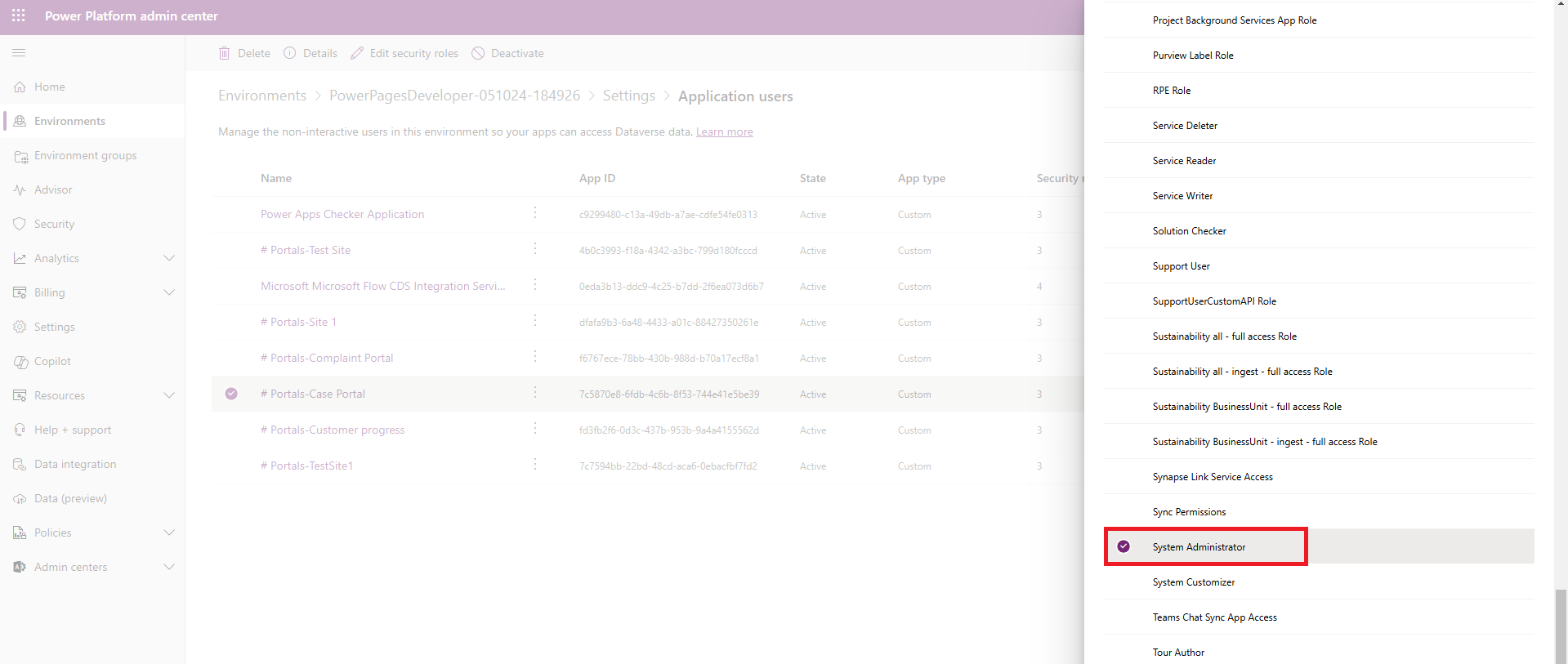Click the Delete trash icon
The height and width of the screenshot is (664, 1568).
(x=225, y=53)
